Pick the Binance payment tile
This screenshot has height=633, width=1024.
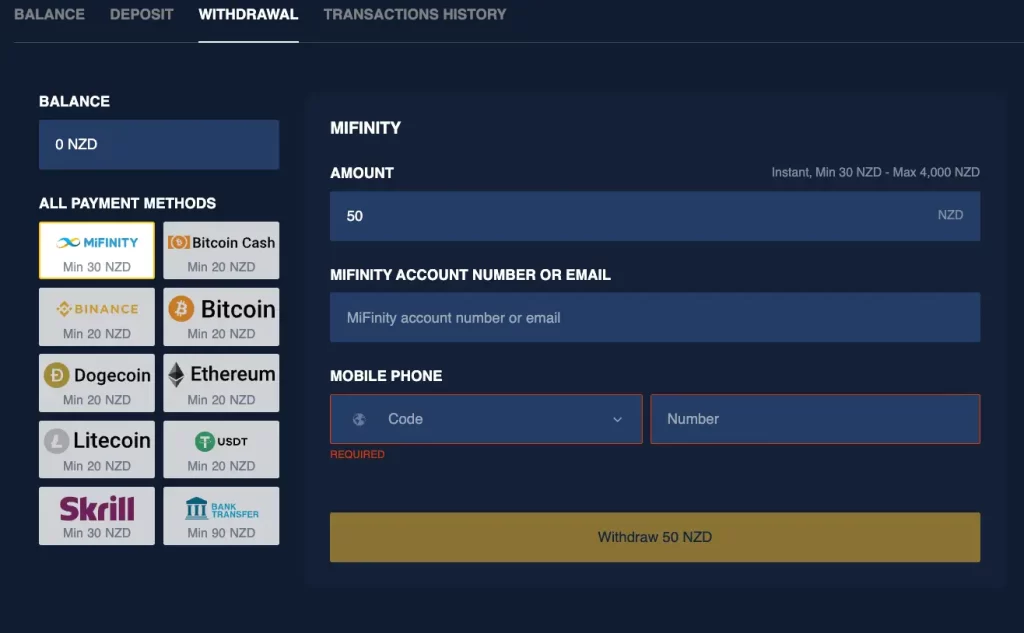[97, 317]
